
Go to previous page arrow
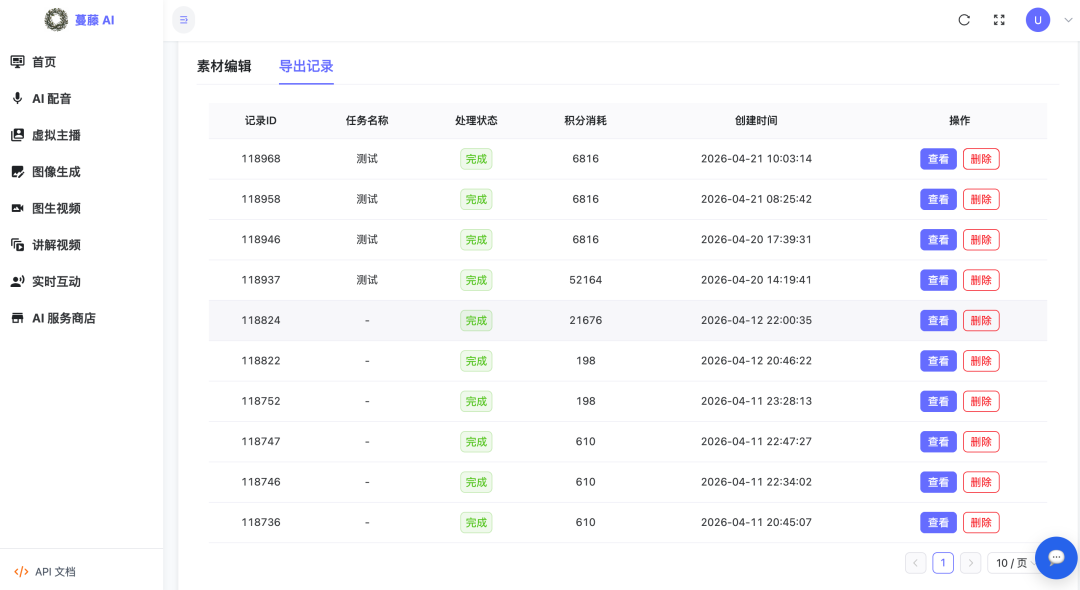[915, 563]
